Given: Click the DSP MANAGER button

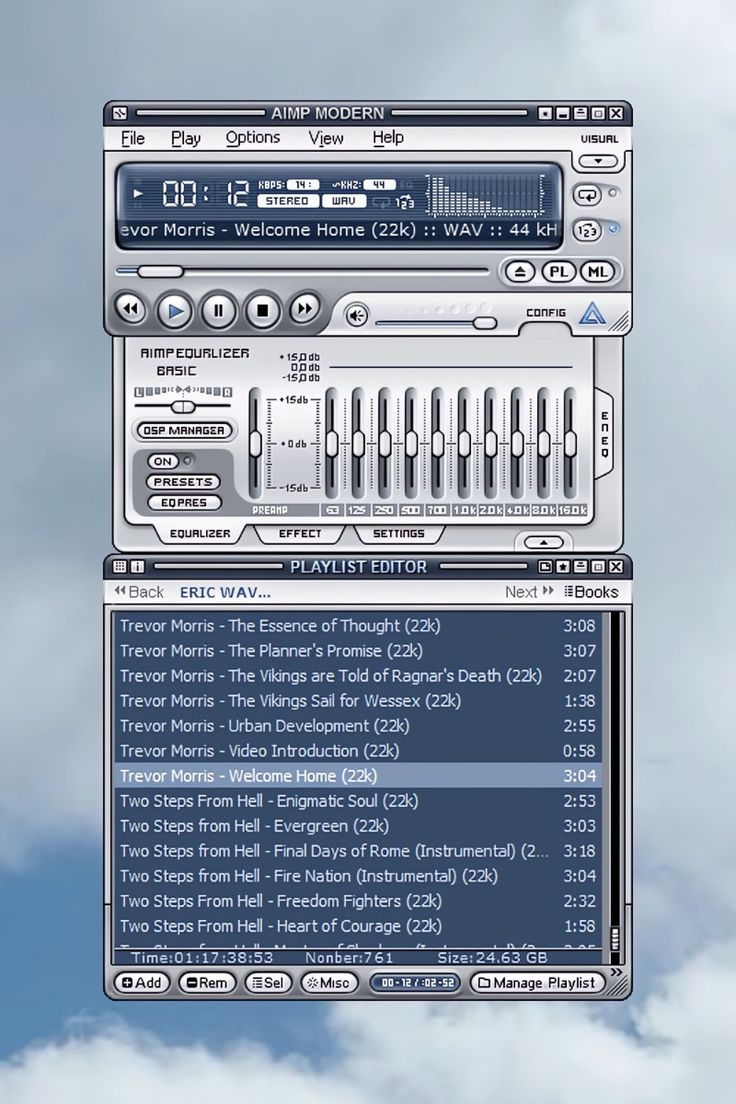Looking at the screenshot, I should point(184,431).
